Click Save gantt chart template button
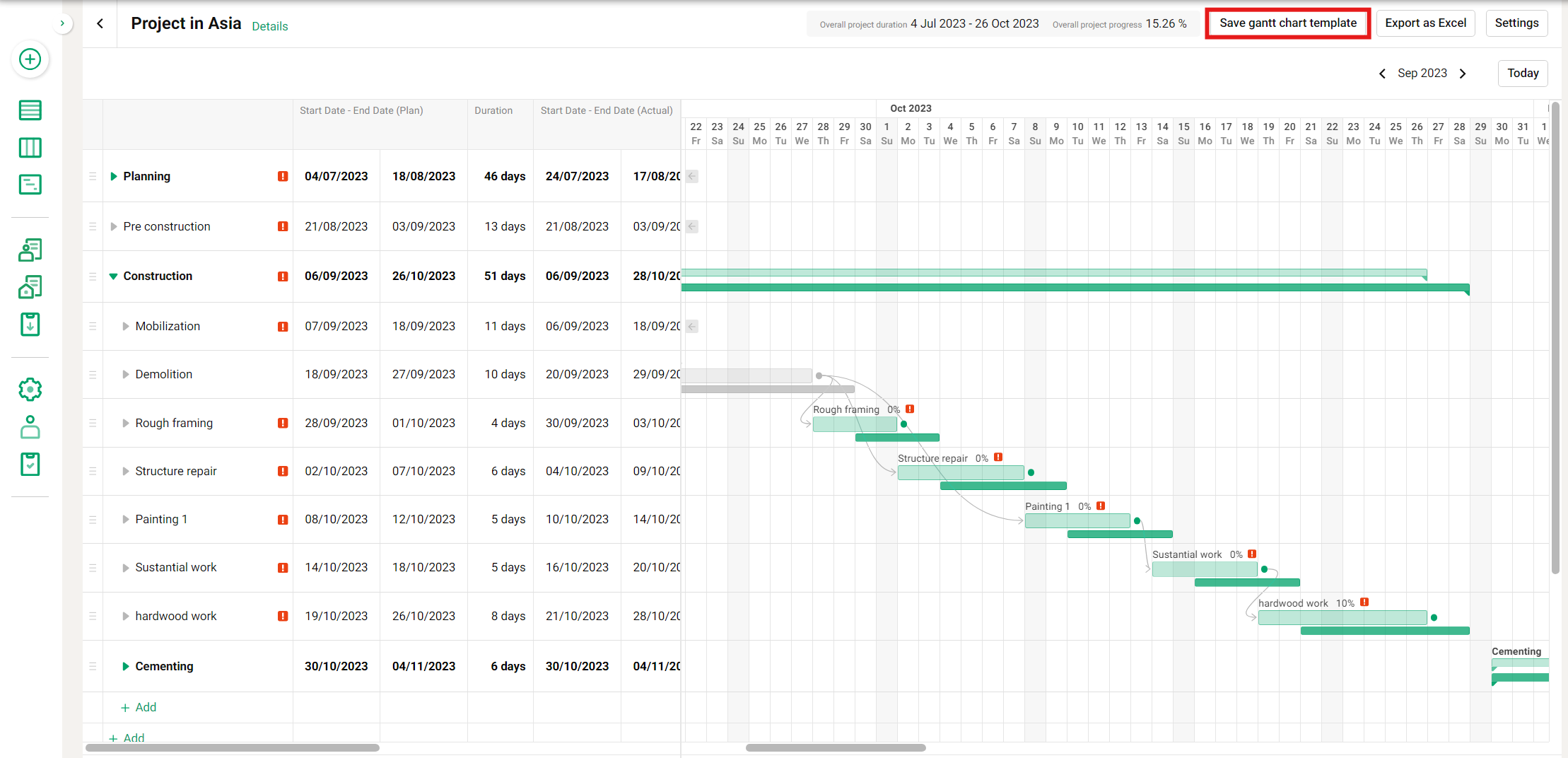 point(1287,23)
